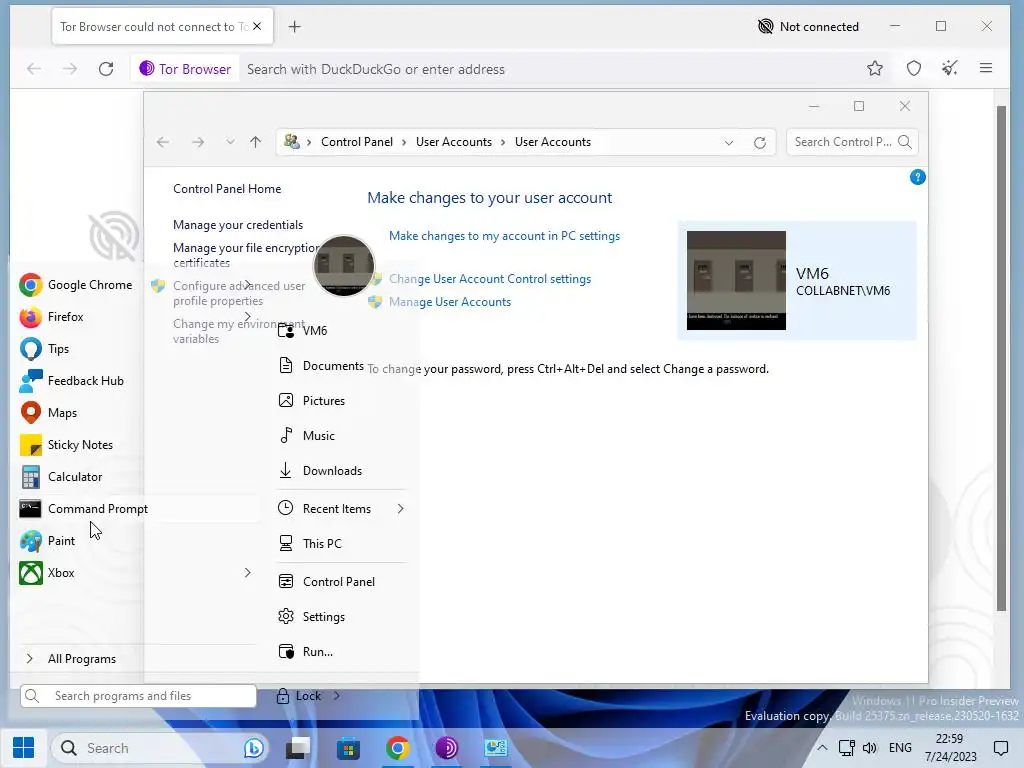
Task: Go up one level in Control Panel
Action: (255, 142)
